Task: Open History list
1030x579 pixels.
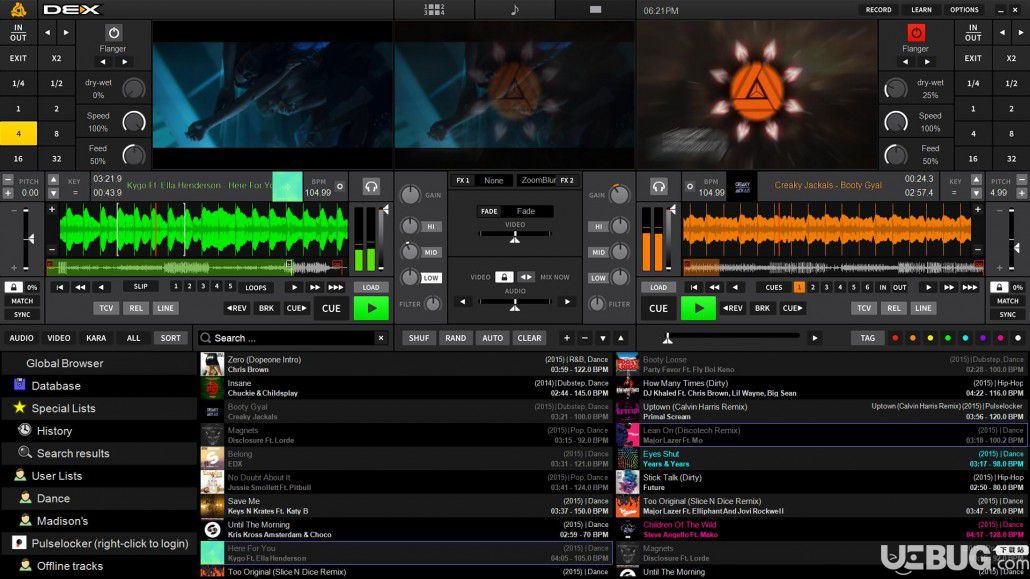Action: pos(54,431)
